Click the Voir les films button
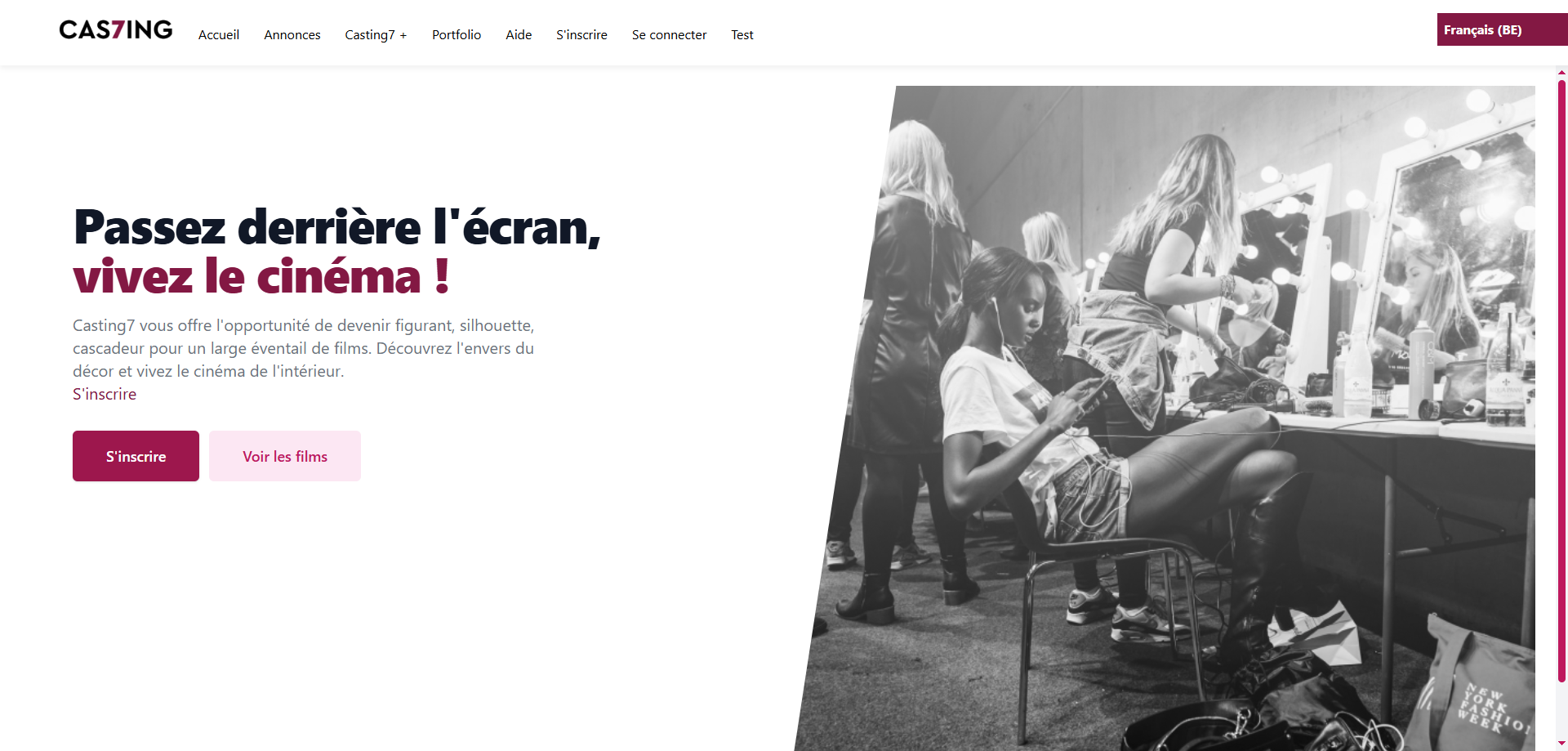 click(285, 456)
